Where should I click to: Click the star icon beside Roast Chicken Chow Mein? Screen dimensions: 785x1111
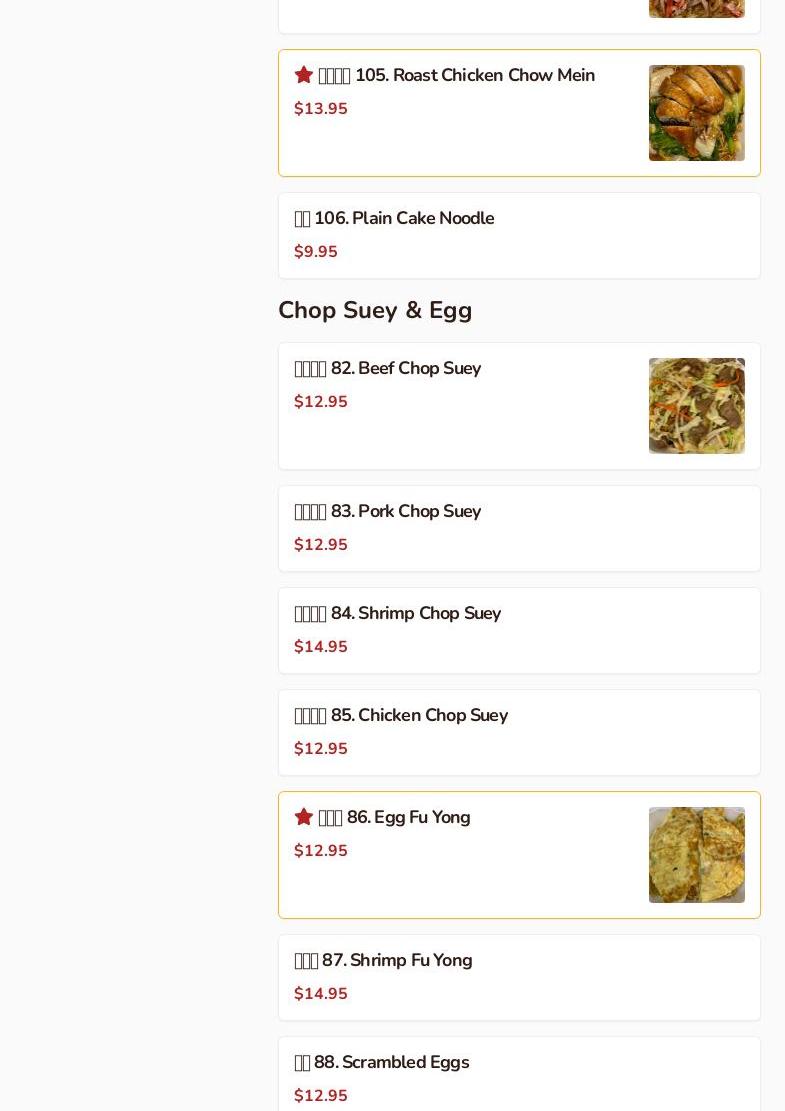[x=304, y=75]
